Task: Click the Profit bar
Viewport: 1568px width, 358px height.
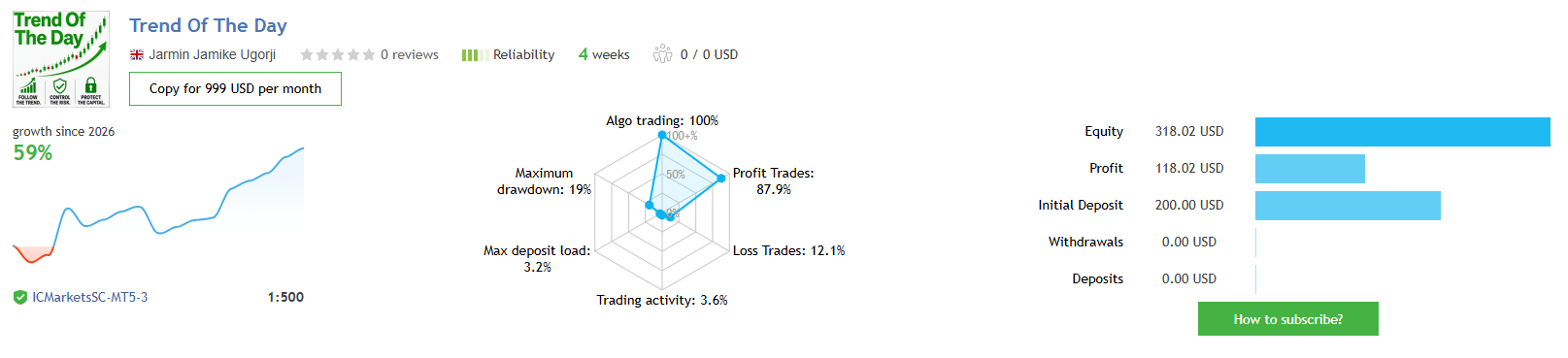Action: click(1310, 169)
